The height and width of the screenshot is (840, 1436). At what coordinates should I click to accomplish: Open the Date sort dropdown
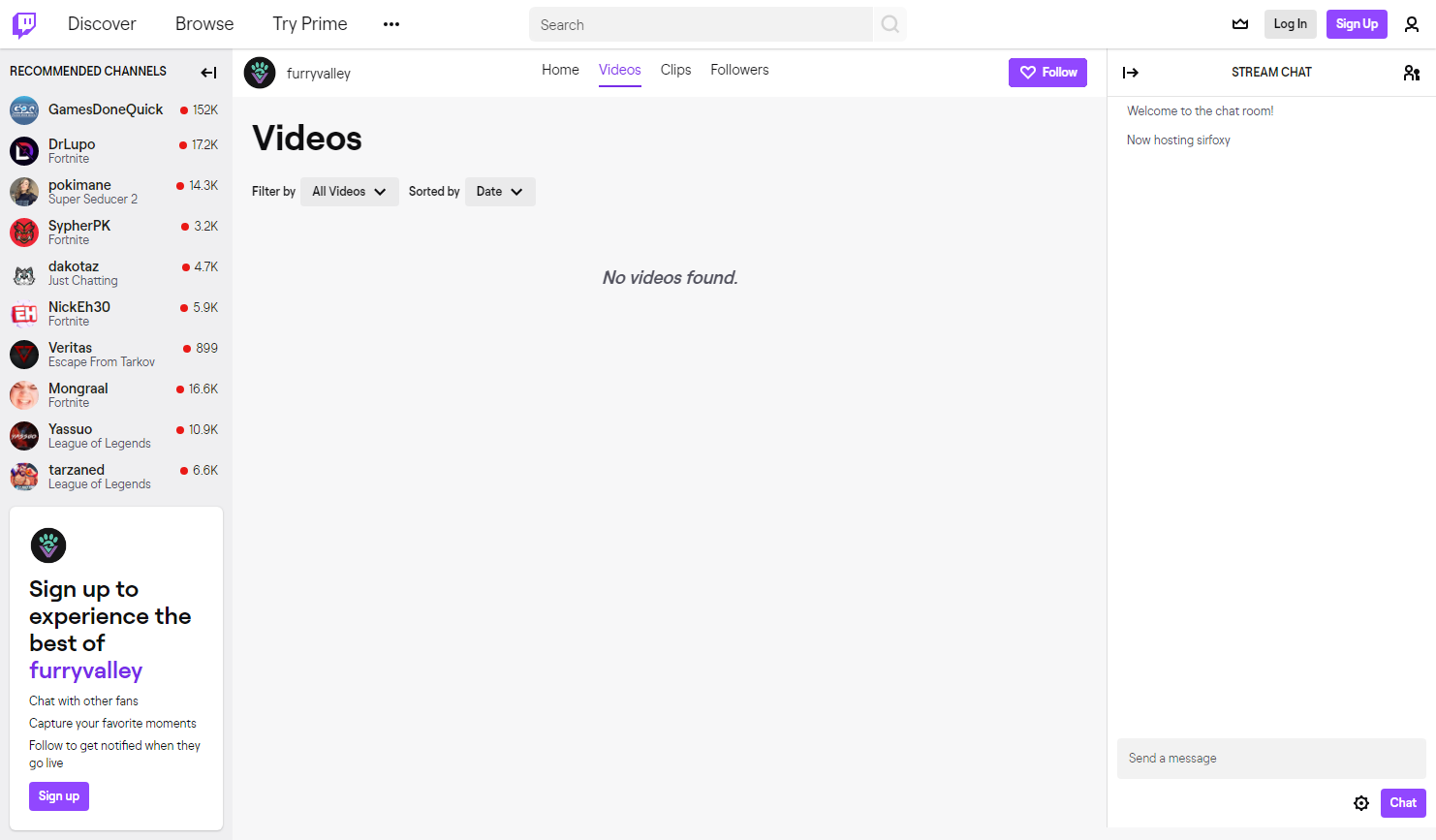pyautogui.click(x=500, y=192)
